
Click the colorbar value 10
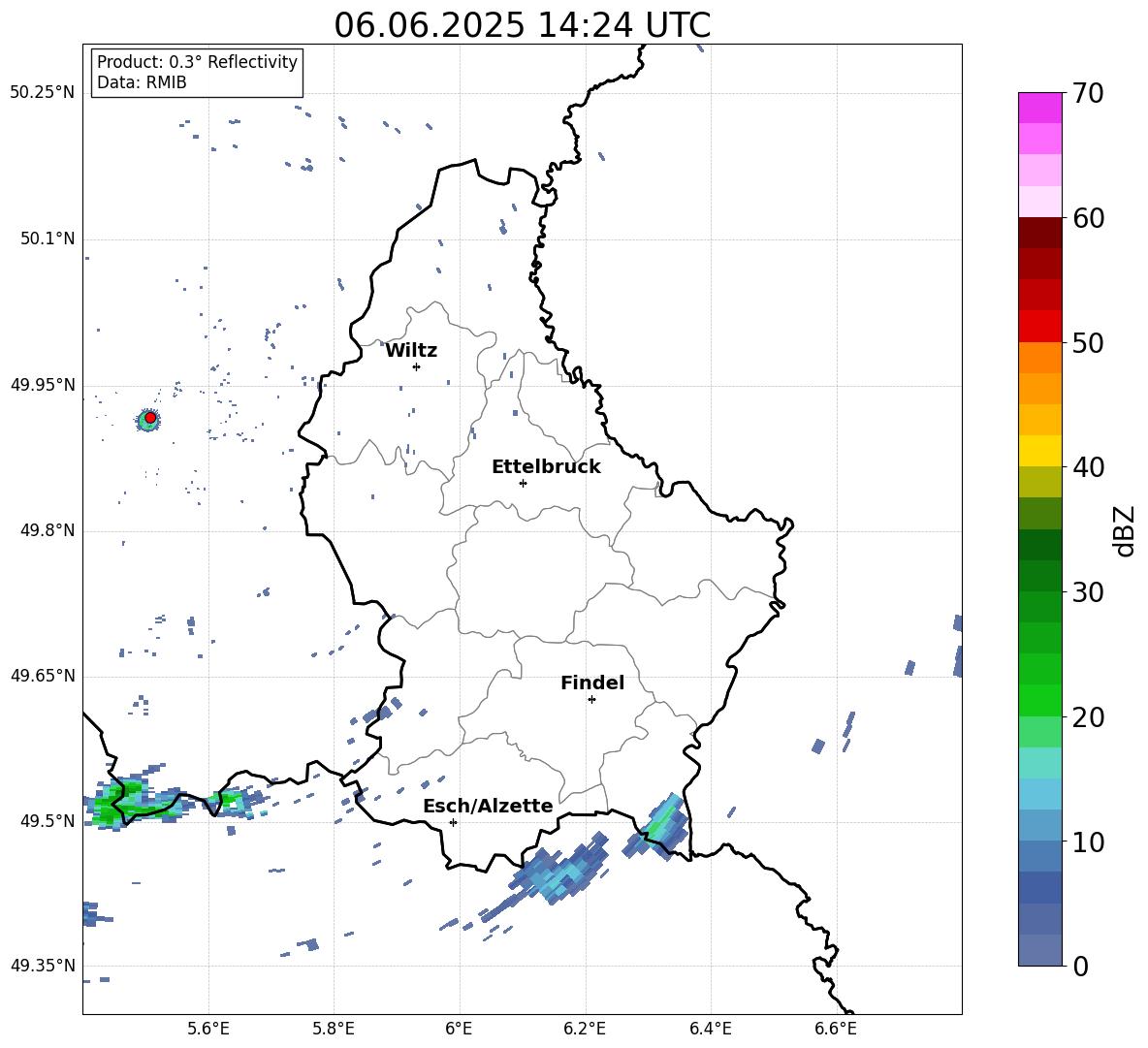(1088, 842)
